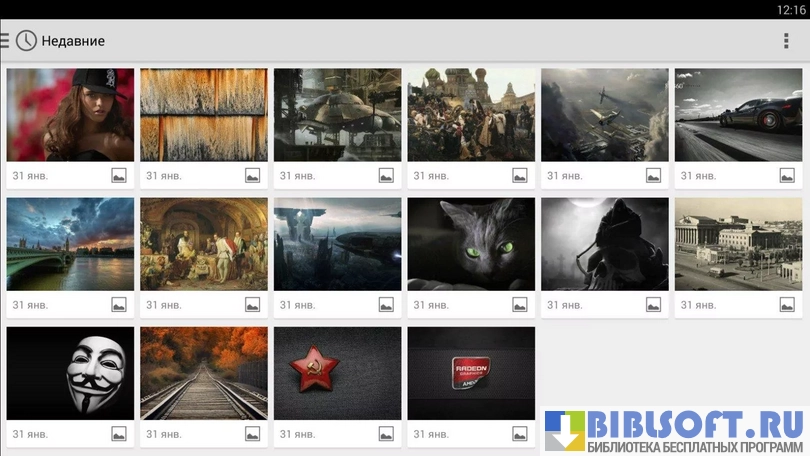Click image icon under rusty wall texture
Image resolution: width=810 pixels, height=456 pixels.
coord(253,176)
